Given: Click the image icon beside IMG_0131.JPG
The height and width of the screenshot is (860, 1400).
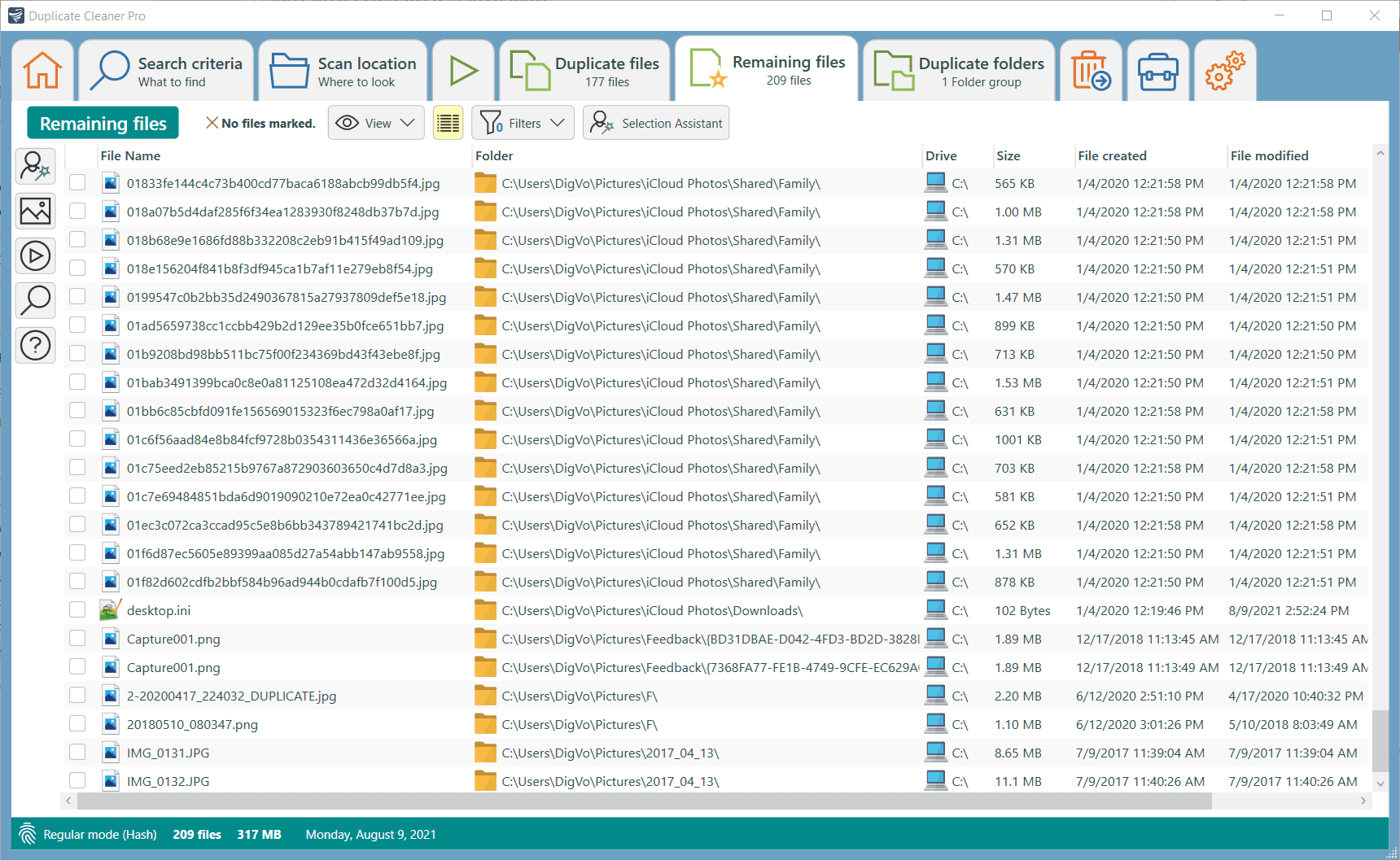Looking at the screenshot, I should 111,753.
